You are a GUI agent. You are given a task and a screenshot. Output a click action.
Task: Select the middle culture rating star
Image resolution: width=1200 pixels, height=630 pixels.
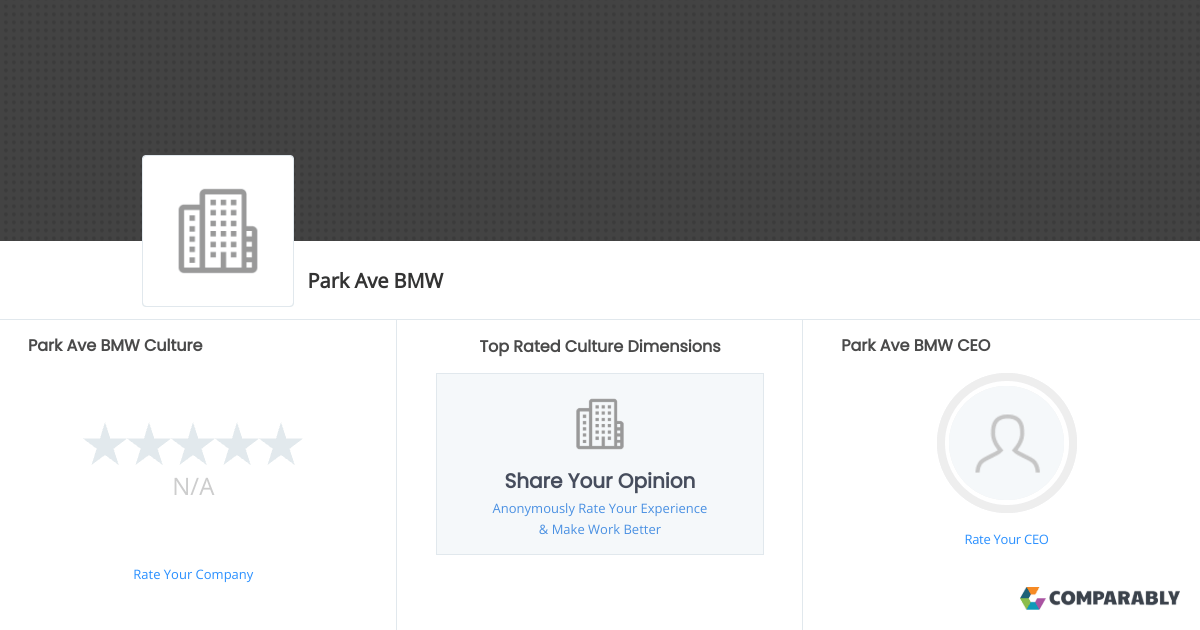click(193, 443)
